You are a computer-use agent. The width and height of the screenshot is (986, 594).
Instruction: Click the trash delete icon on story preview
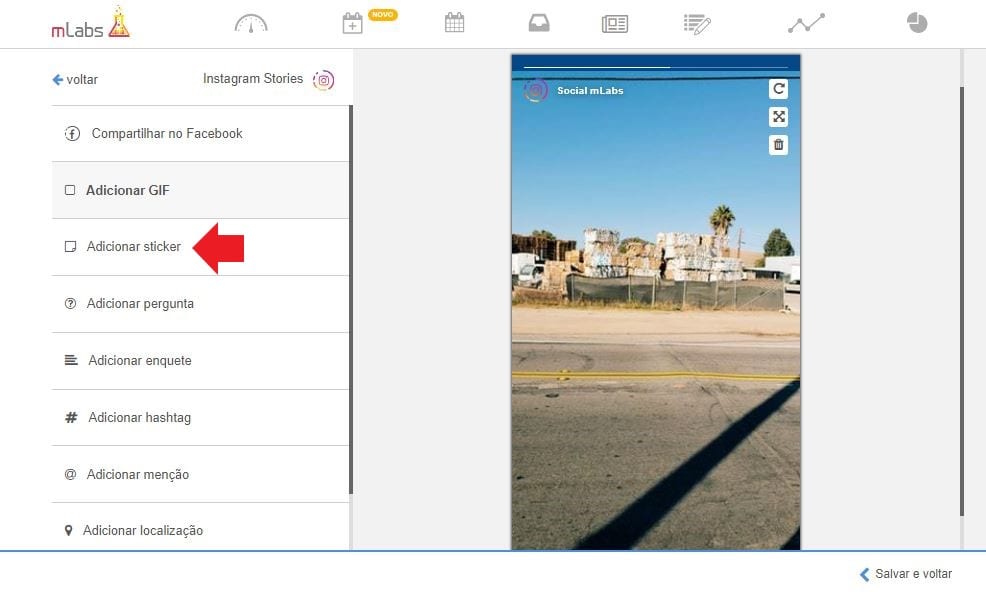778,145
